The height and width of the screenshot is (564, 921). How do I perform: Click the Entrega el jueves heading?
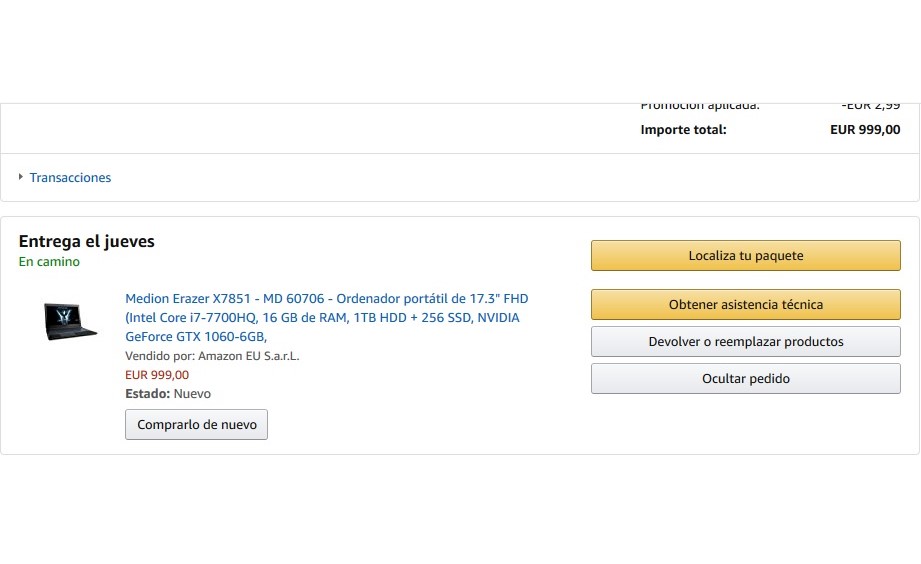(87, 241)
